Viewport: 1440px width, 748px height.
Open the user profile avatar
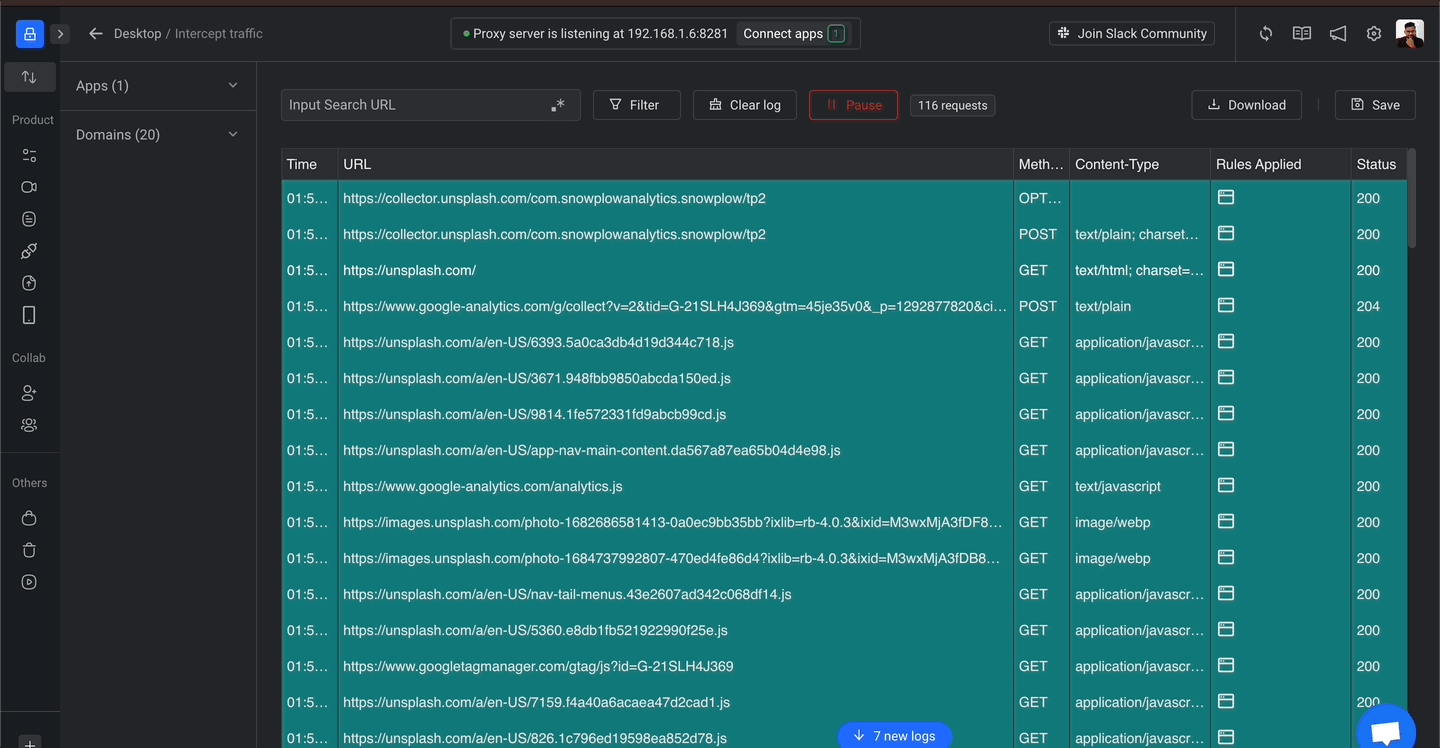coord(1410,34)
